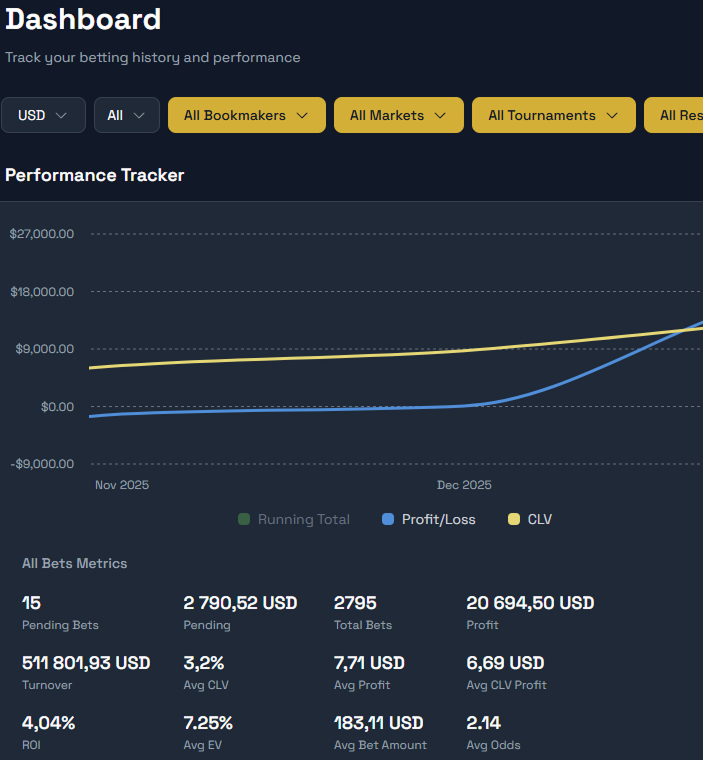703x760 pixels.
Task: Select the yellow CLV legend color swatch
Action: [514, 519]
